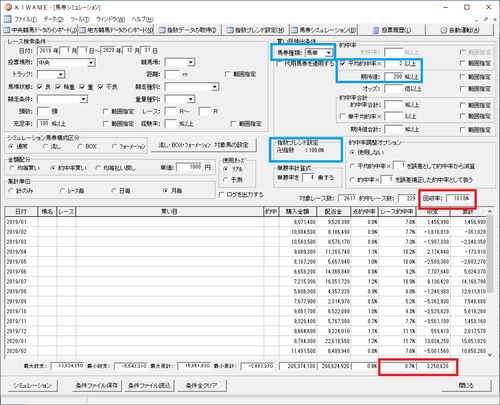500x405 pixels.
Task: Click the シミュレーション button
Action: (32, 385)
